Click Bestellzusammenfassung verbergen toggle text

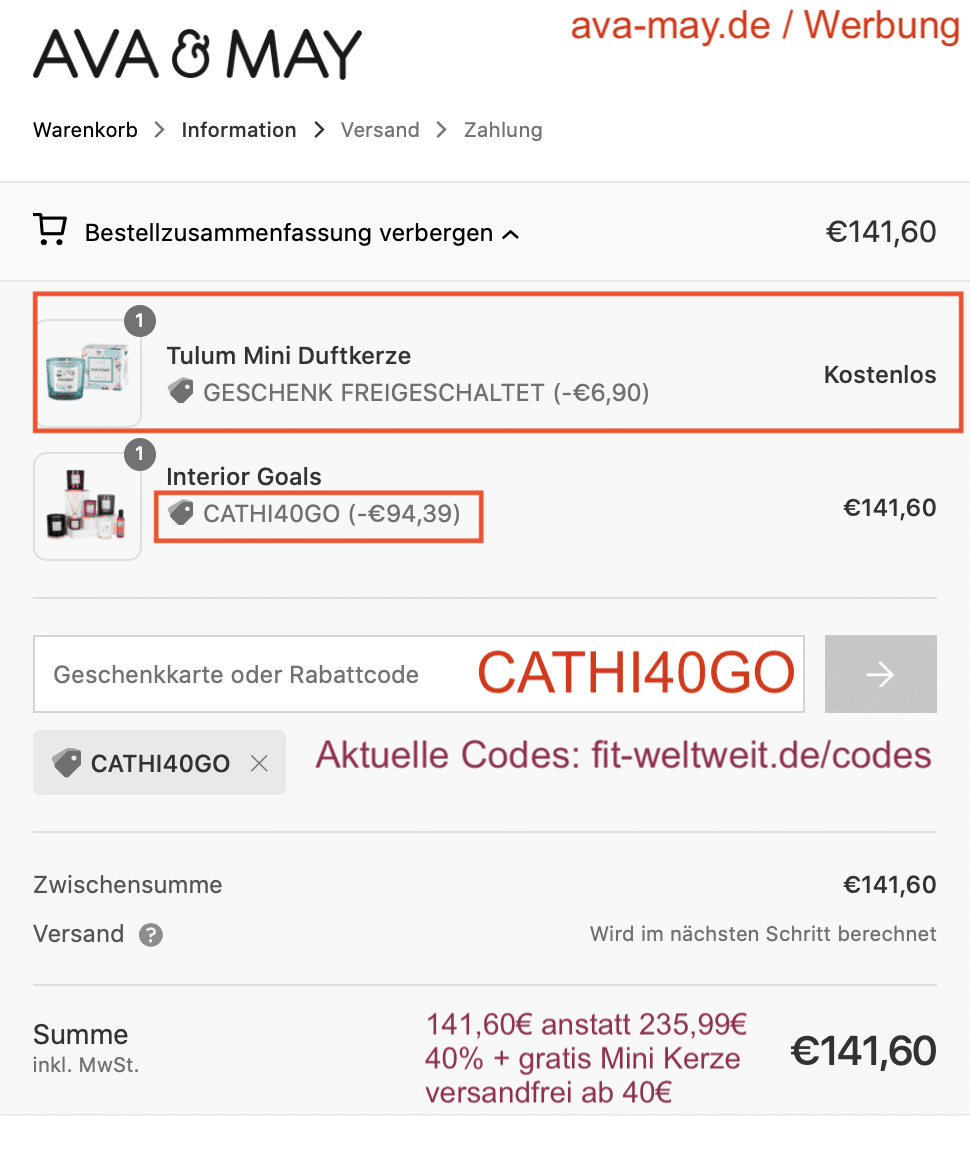(x=289, y=233)
